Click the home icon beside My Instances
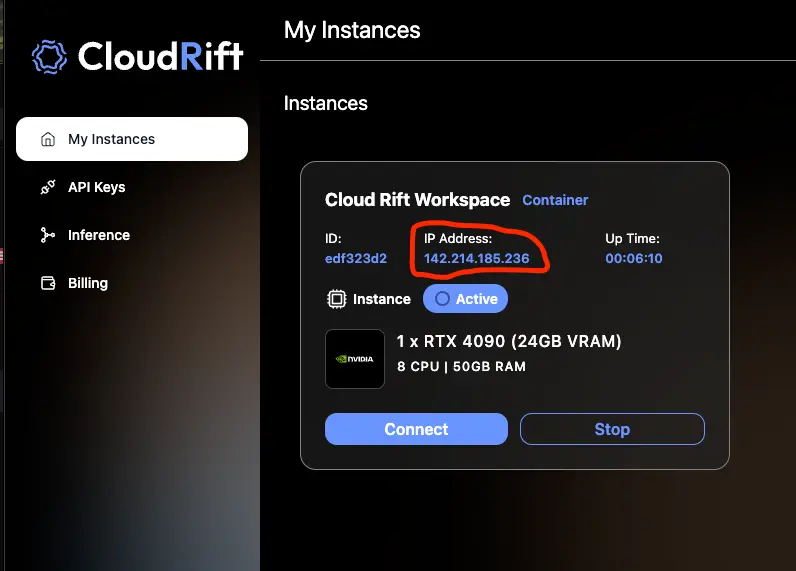This screenshot has height=571, width=796. coord(47,139)
